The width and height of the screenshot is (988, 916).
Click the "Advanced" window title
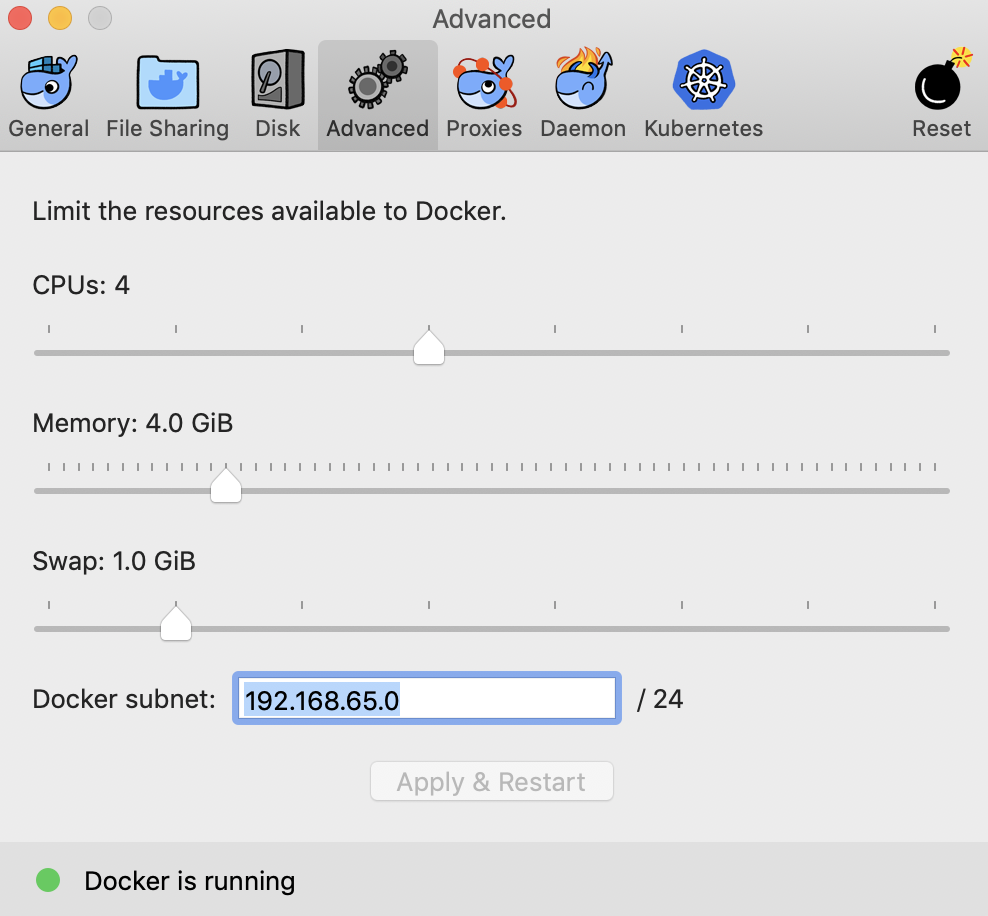coord(491,19)
